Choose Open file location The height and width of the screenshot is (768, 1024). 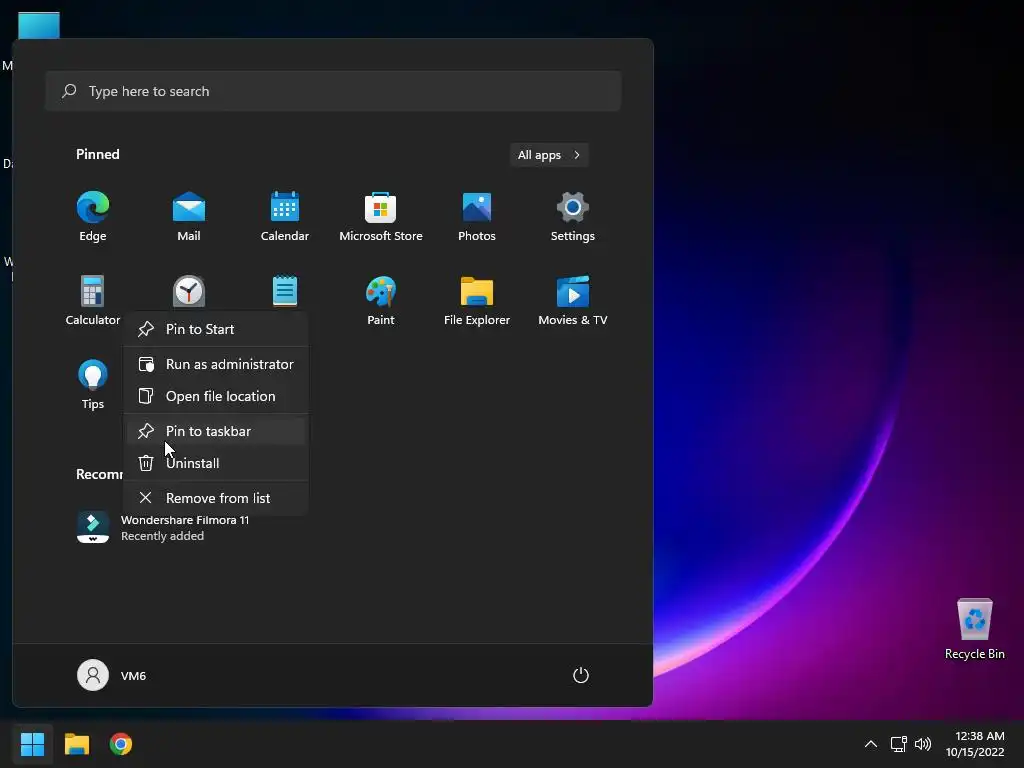coord(216,396)
